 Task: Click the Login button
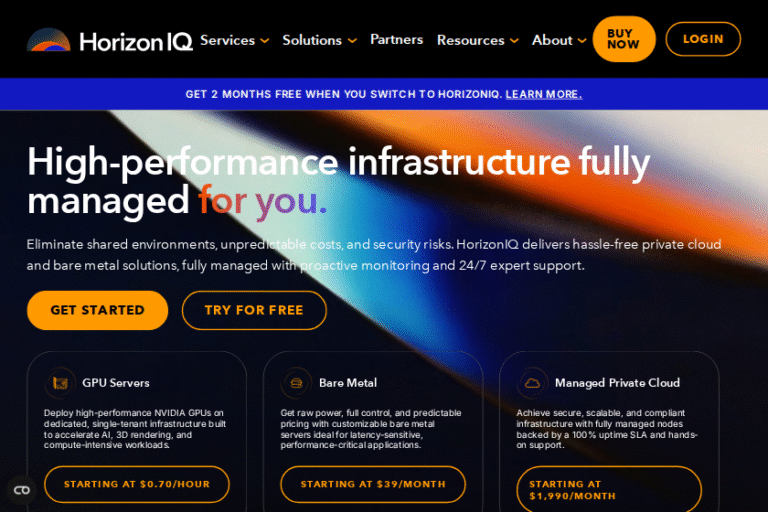[x=703, y=39]
